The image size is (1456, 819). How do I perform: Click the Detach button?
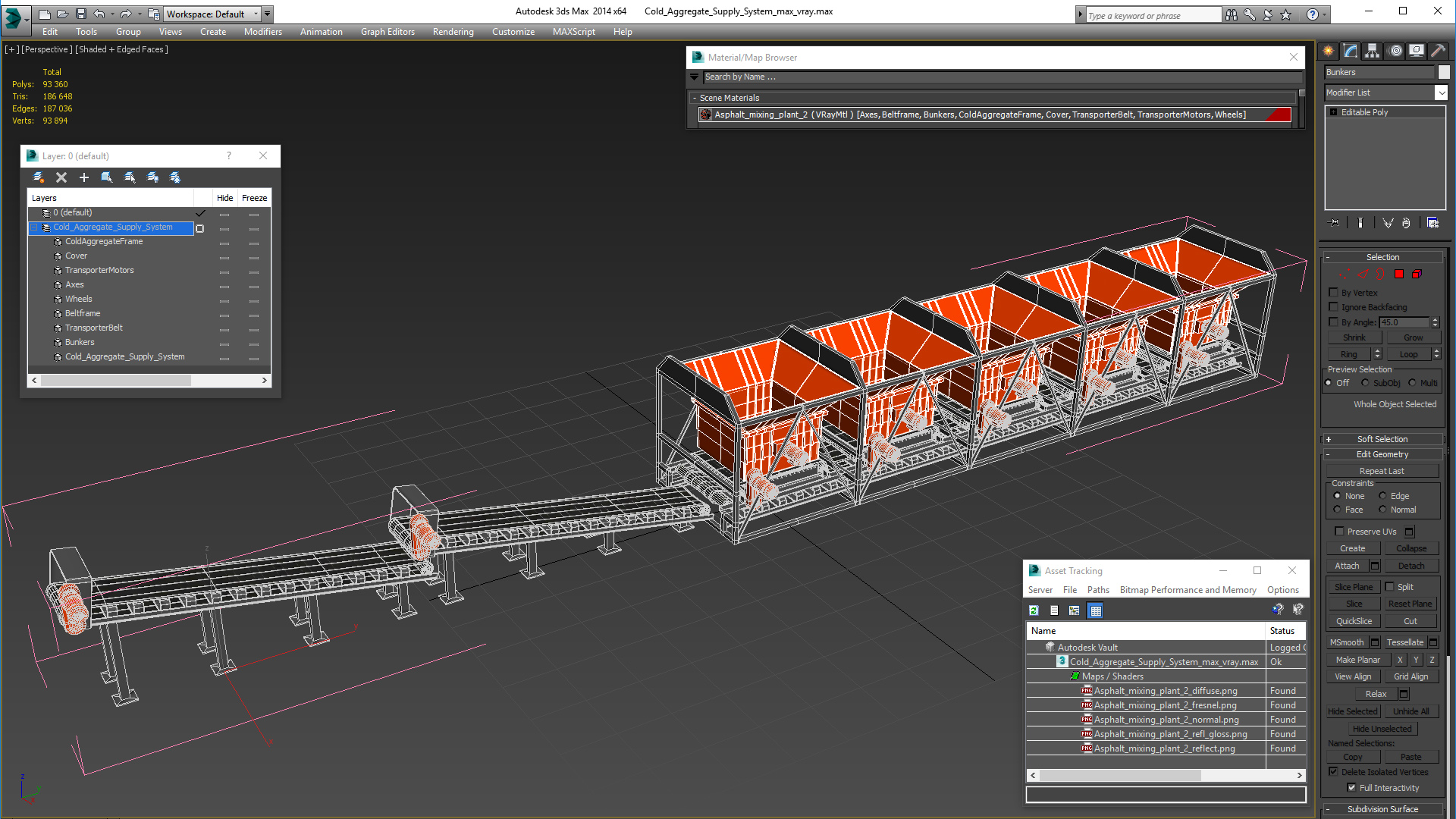1410,566
